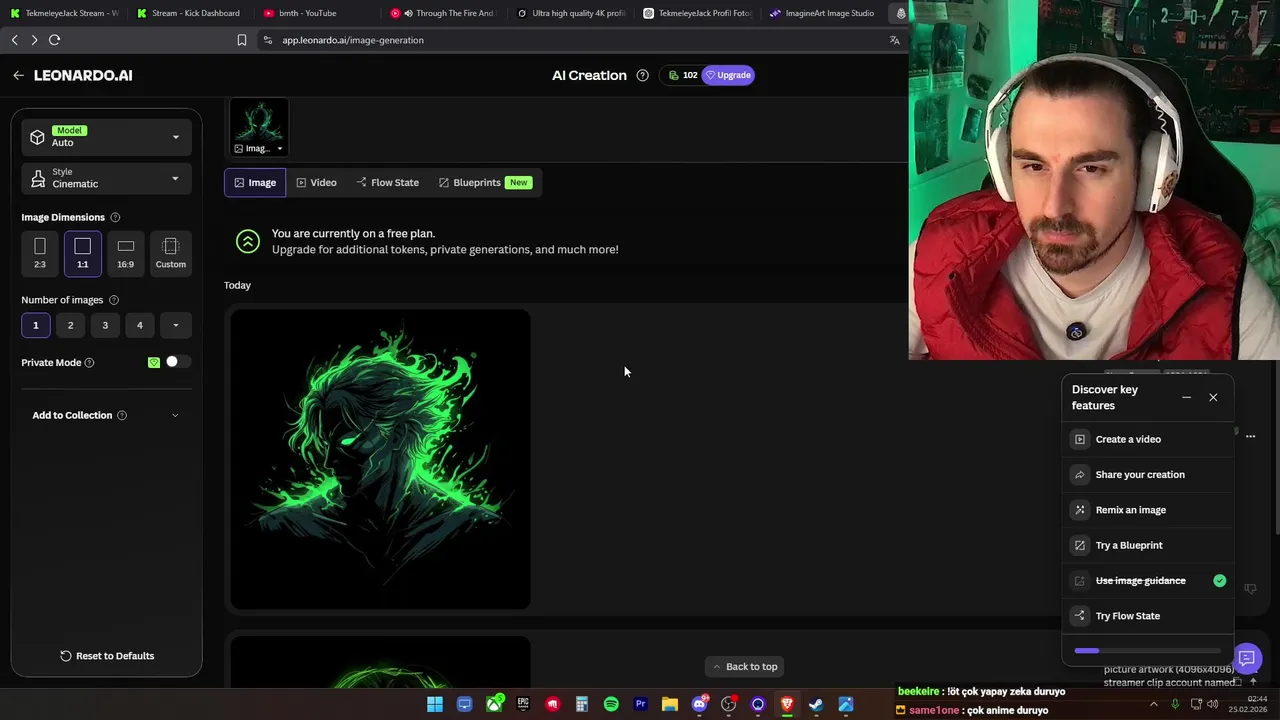Viewport: 1280px width, 720px height.
Task: Click the green premium badge beside Private Mode
Action: pos(154,362)
